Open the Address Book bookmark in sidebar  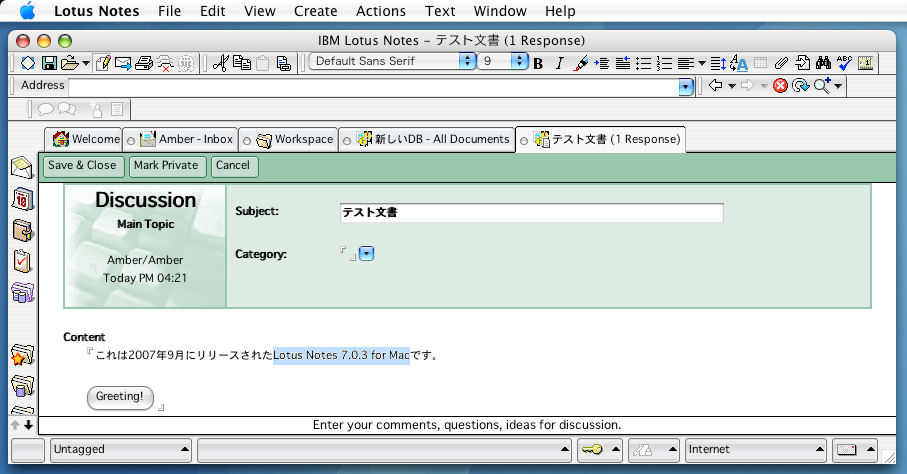tap(23, 230)
